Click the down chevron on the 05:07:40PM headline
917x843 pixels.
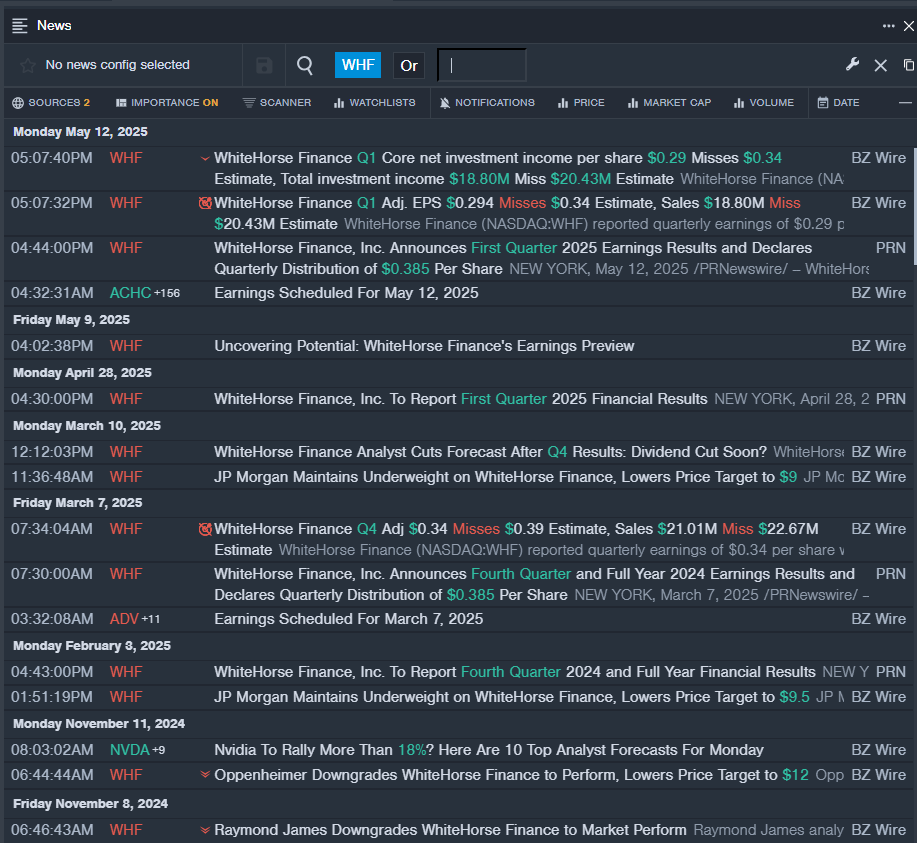click(205, 159)
